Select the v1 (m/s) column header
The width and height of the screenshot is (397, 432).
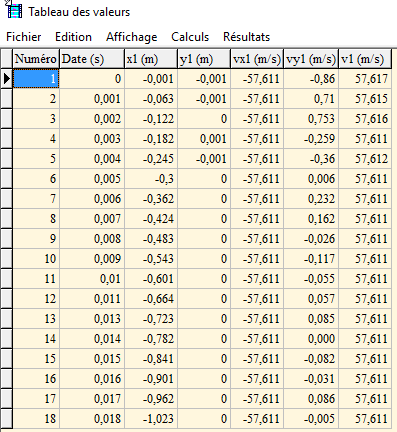365,59
